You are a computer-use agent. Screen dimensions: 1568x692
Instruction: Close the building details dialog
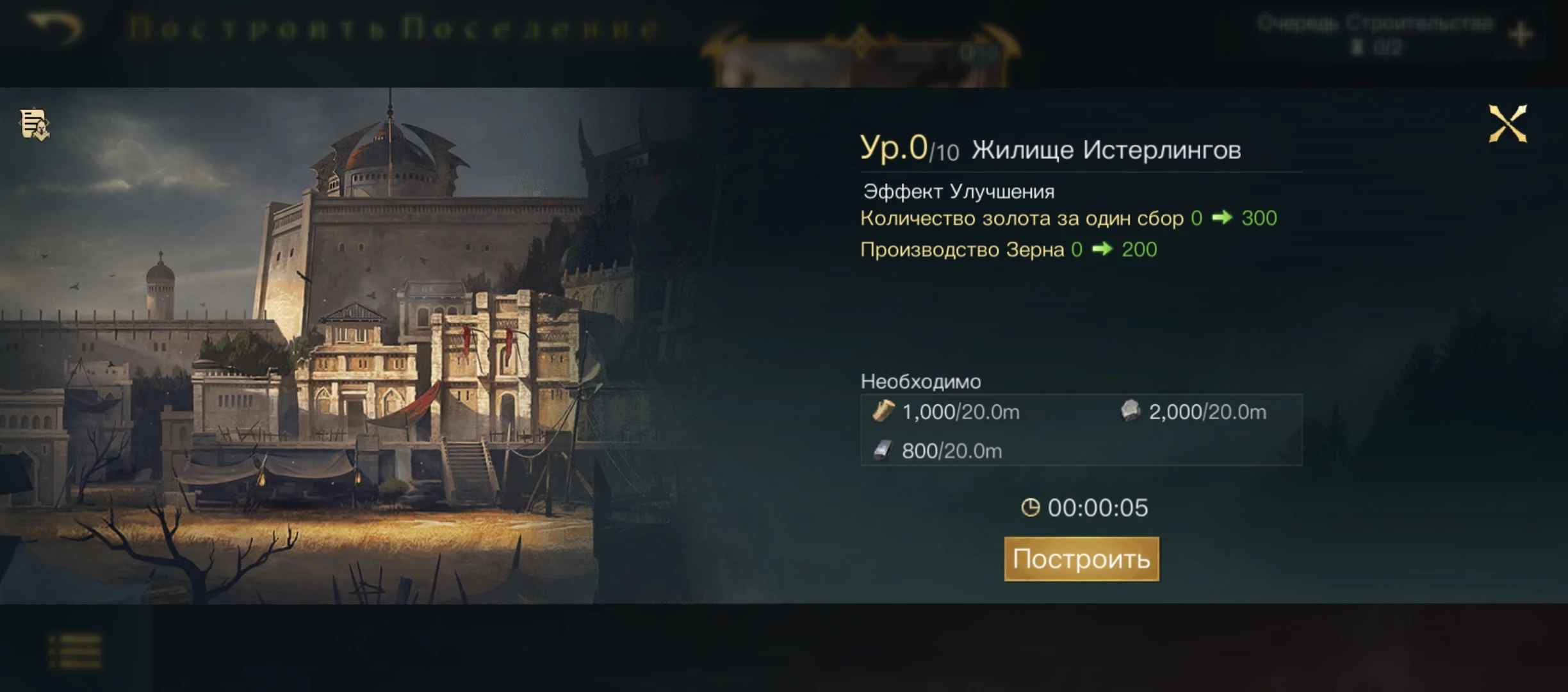pyautogui.click(x=1508, y=123)
